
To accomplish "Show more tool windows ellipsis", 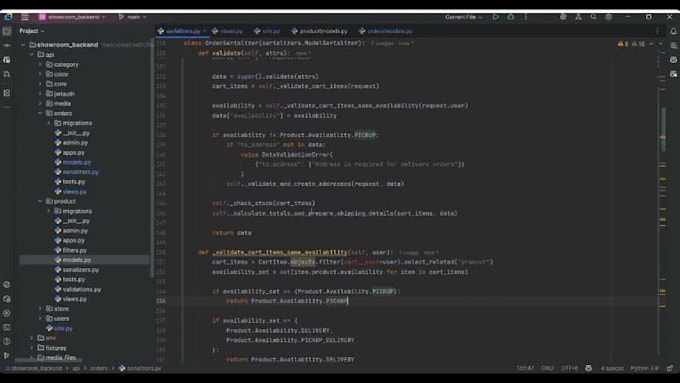I will 7,107.
